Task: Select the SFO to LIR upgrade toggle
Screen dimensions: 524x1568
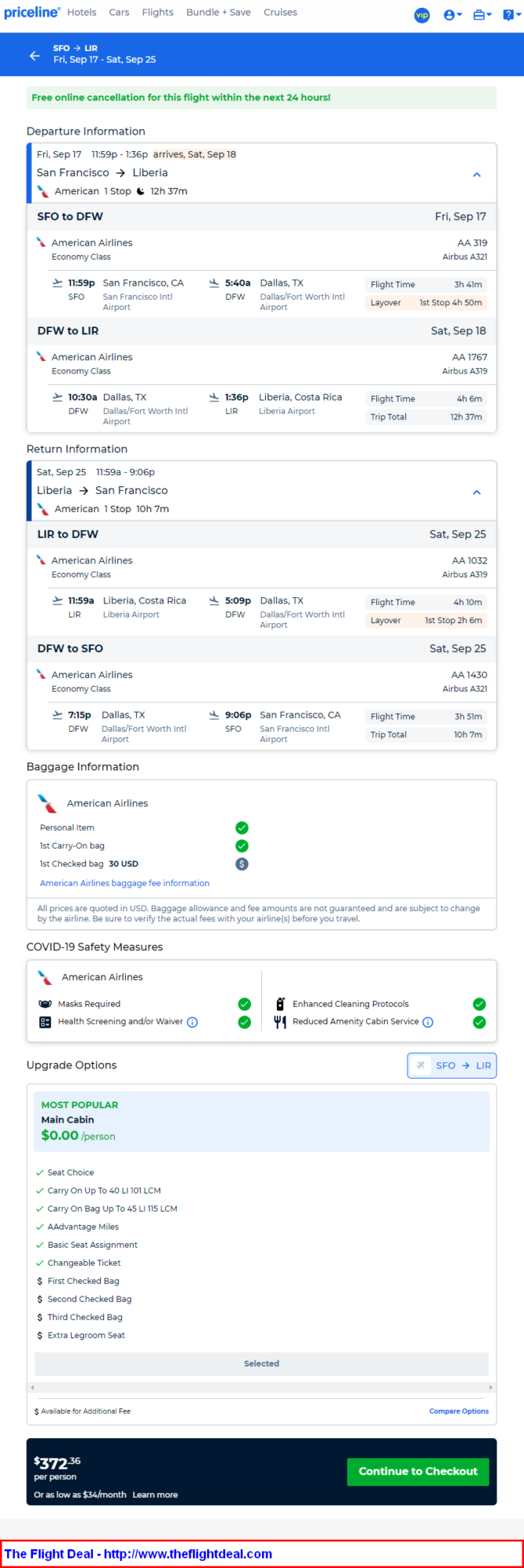Action: pos(452,1065)
